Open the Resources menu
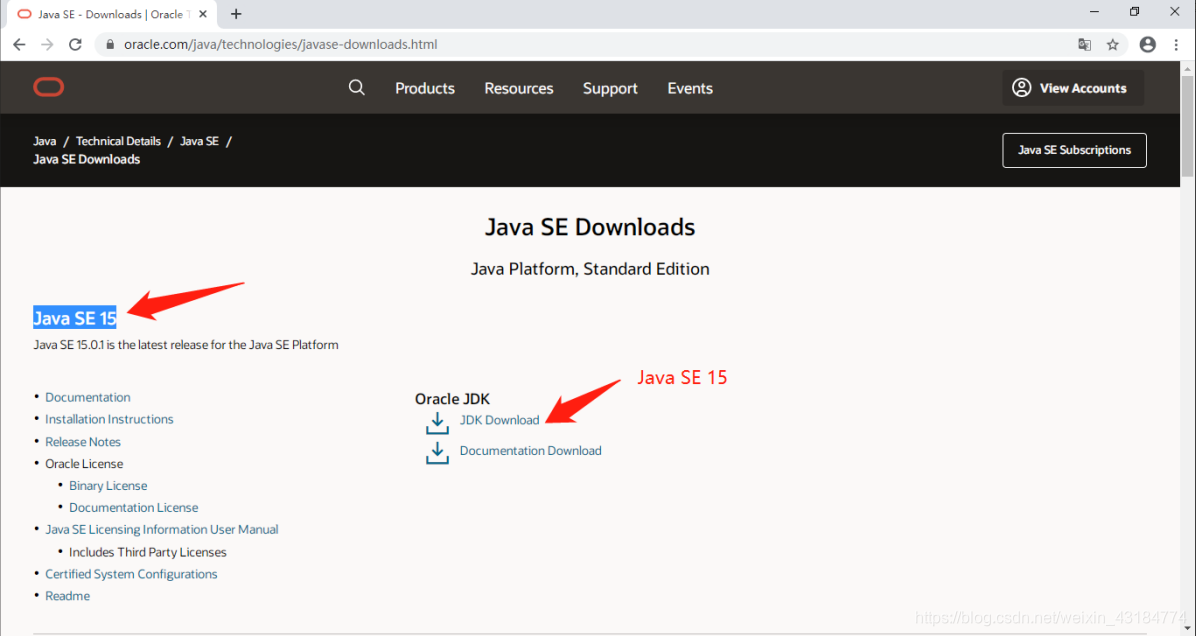 click(x=519, y=88)
